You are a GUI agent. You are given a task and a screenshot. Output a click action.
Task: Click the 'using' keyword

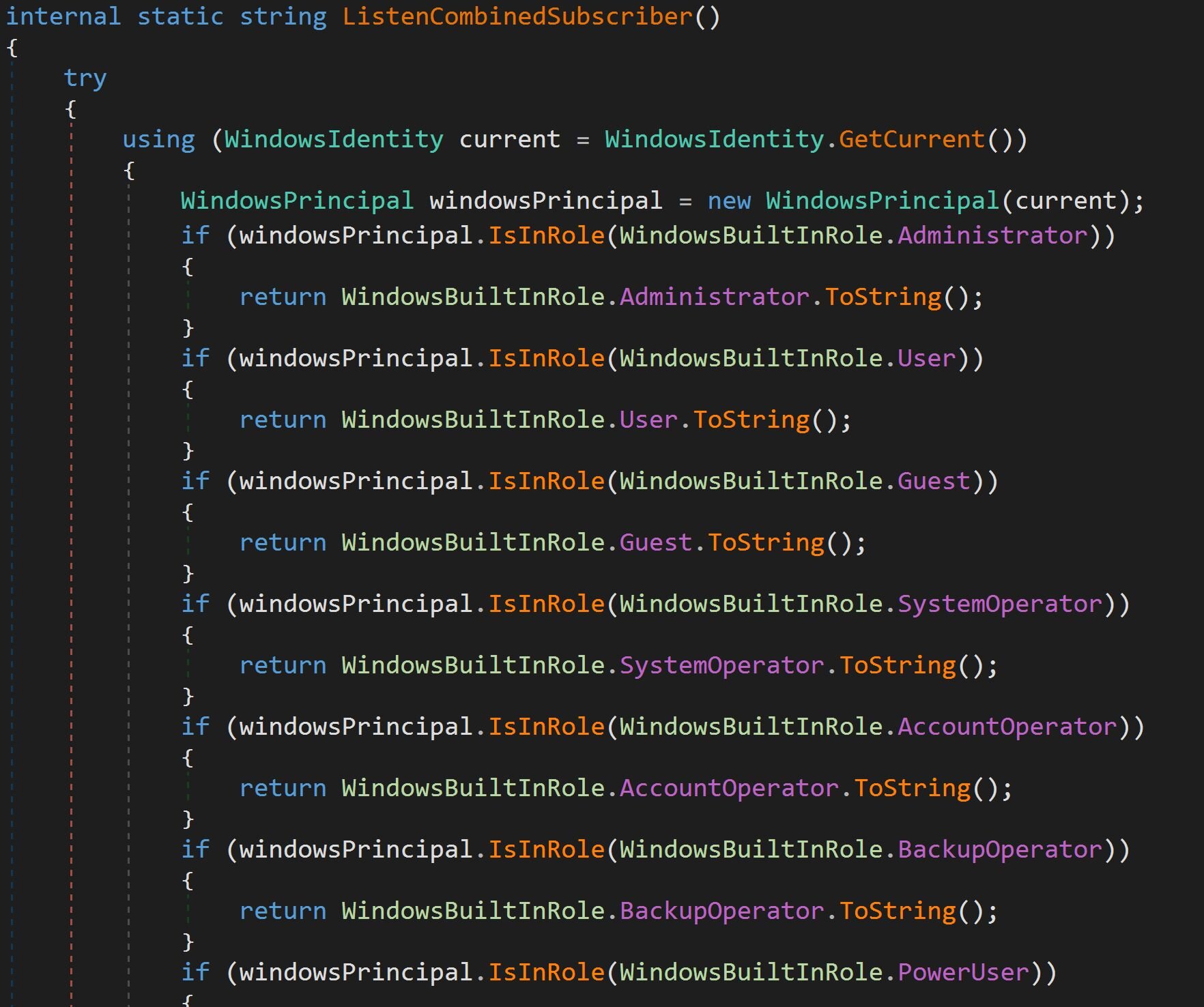159,141
